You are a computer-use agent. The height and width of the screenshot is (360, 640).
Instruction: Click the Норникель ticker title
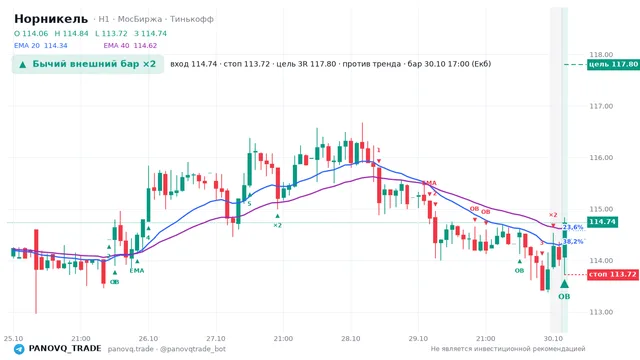click(51, 19)
